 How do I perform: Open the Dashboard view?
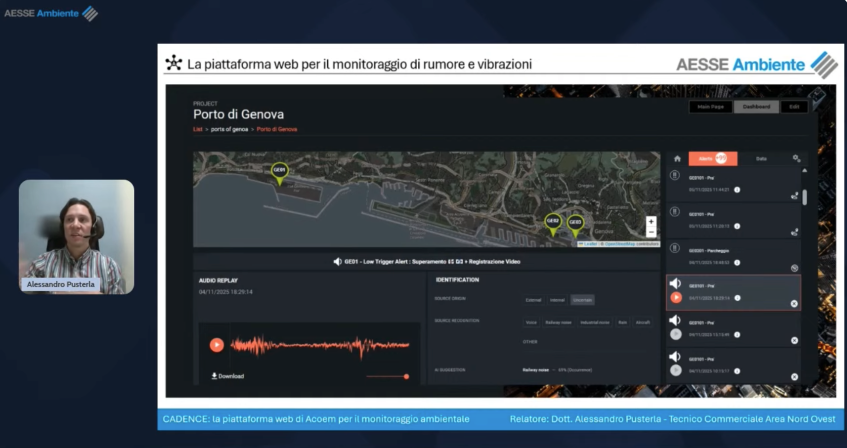coord(756,107)
